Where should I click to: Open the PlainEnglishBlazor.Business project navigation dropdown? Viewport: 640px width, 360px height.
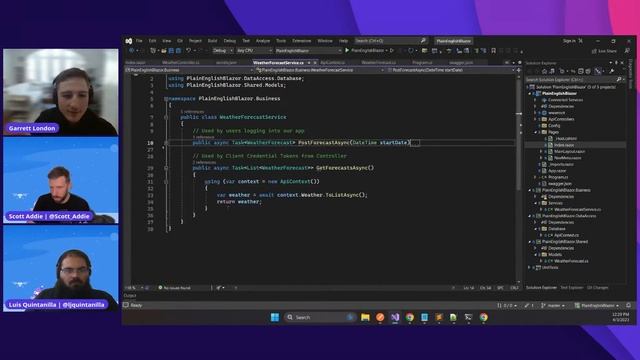[x=189, y=70]
